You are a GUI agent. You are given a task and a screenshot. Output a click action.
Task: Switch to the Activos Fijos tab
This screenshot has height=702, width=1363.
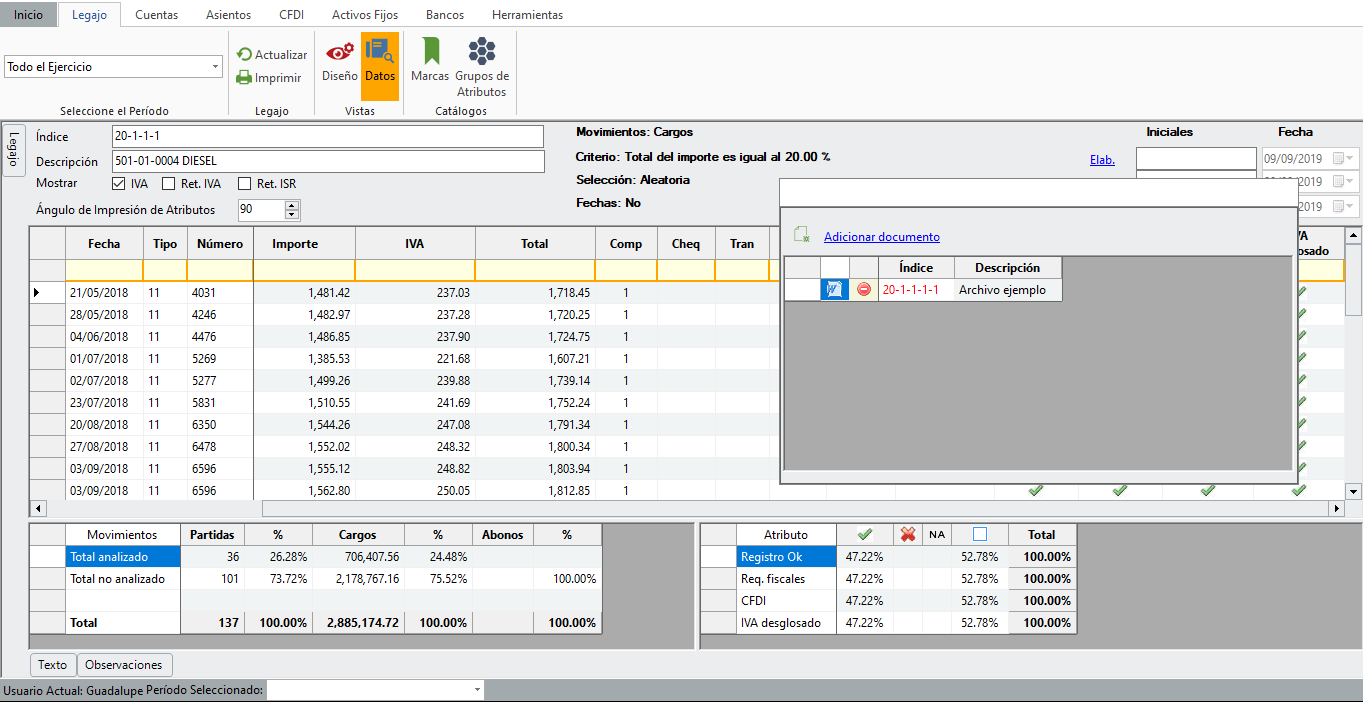(x=364, y=15)
